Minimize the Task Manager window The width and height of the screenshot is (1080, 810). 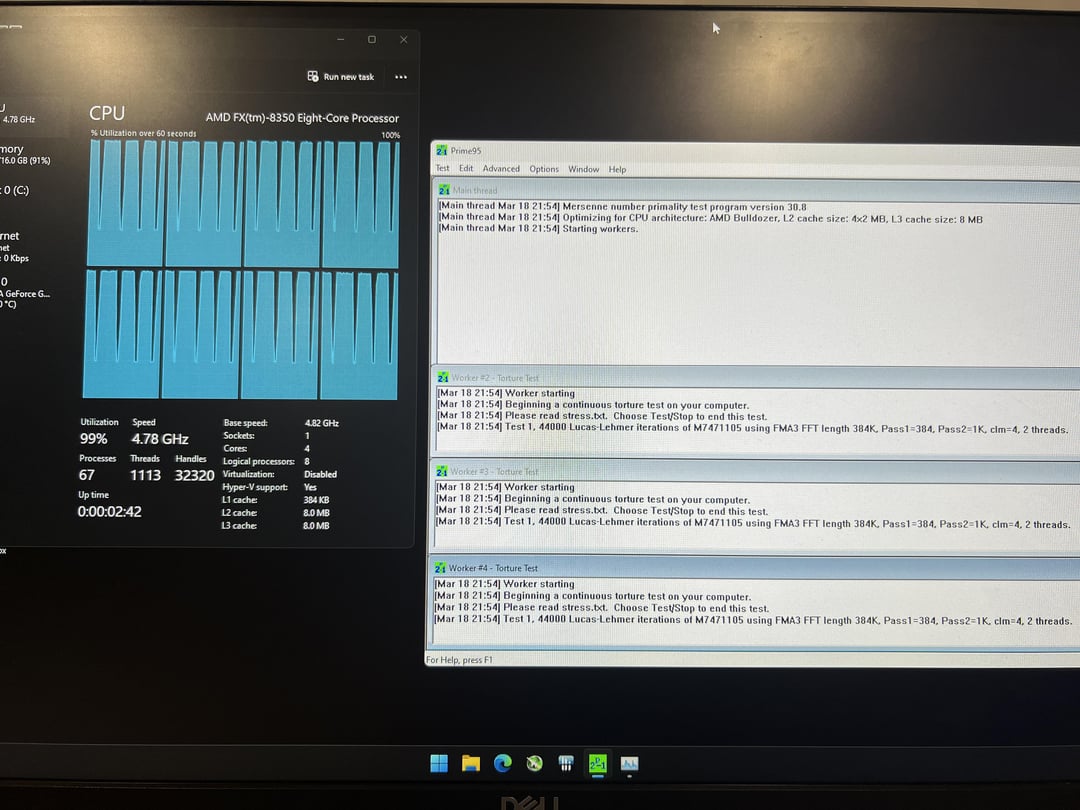(340, 40)
